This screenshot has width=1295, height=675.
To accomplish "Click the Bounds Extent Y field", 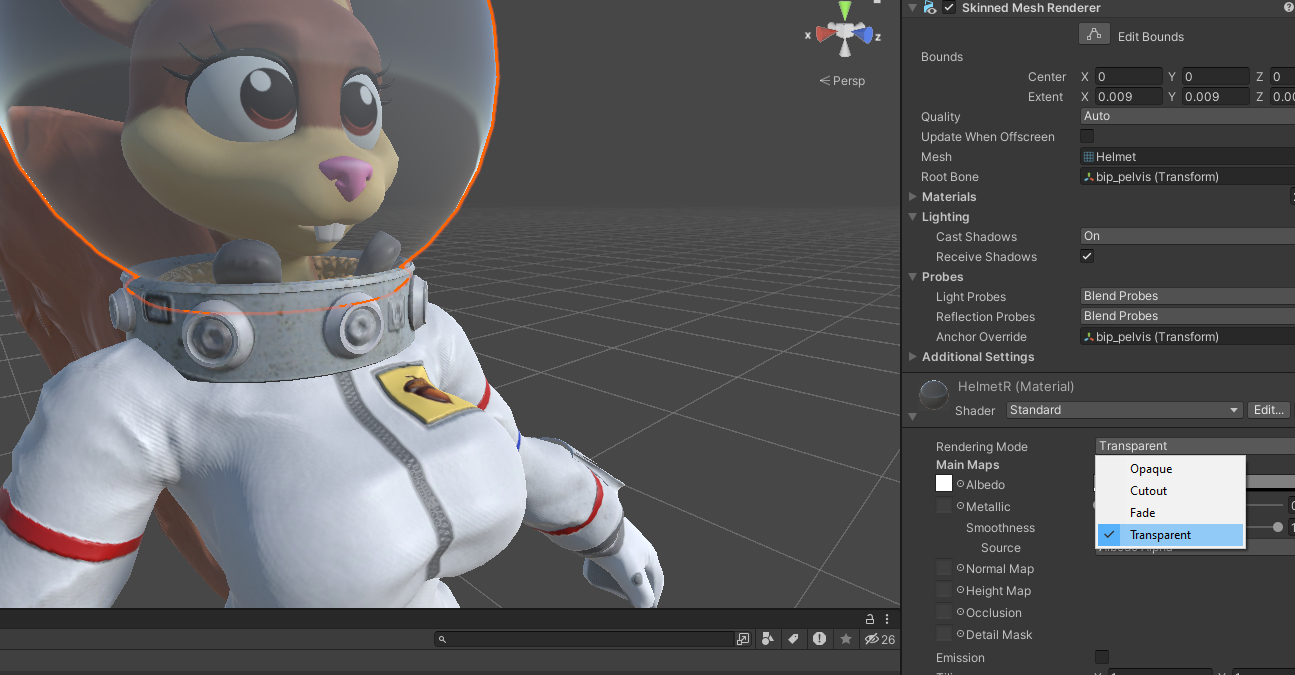I will click(x=1215, y=97).
